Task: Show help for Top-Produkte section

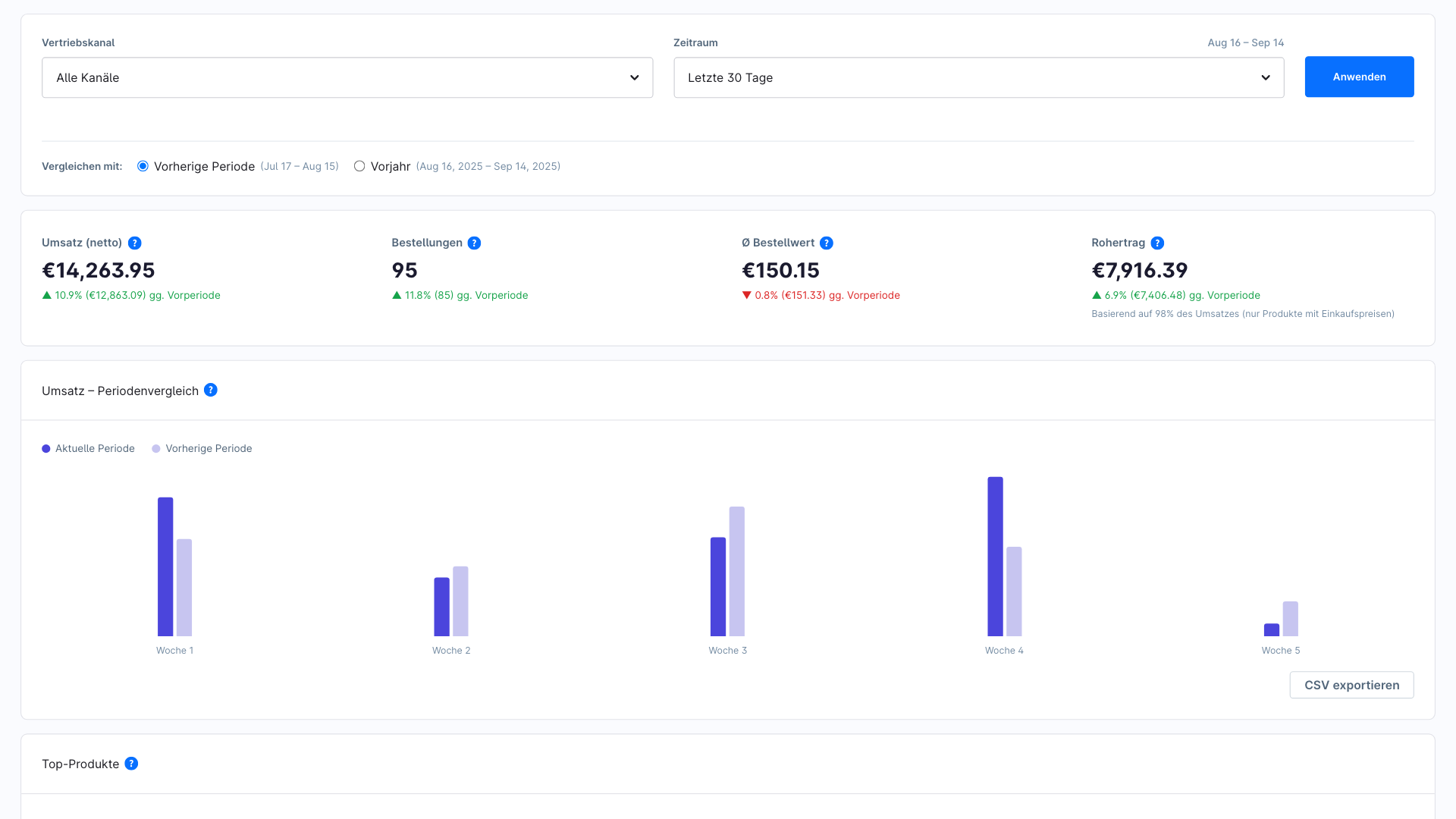Action: point(131,763)
